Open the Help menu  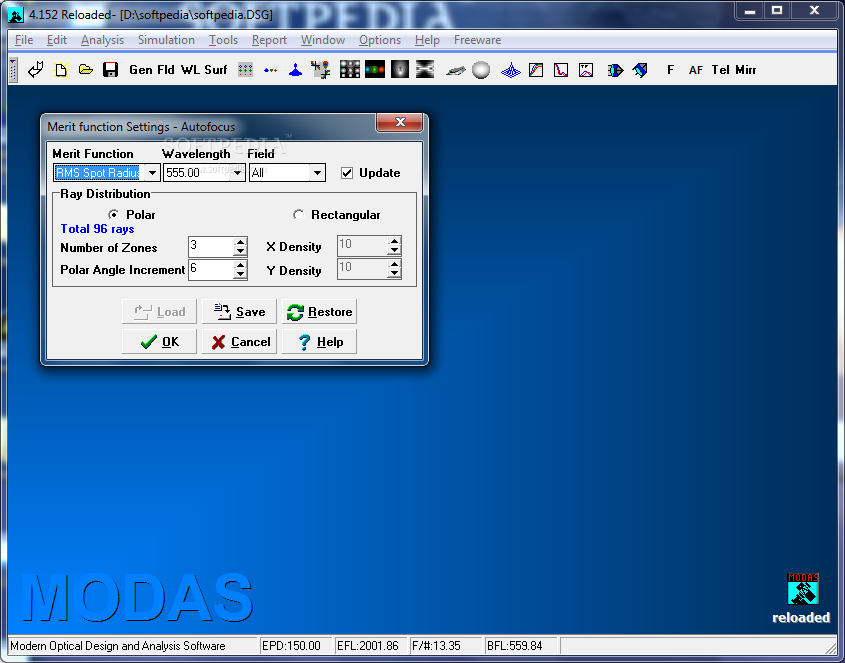click(427, 40)
